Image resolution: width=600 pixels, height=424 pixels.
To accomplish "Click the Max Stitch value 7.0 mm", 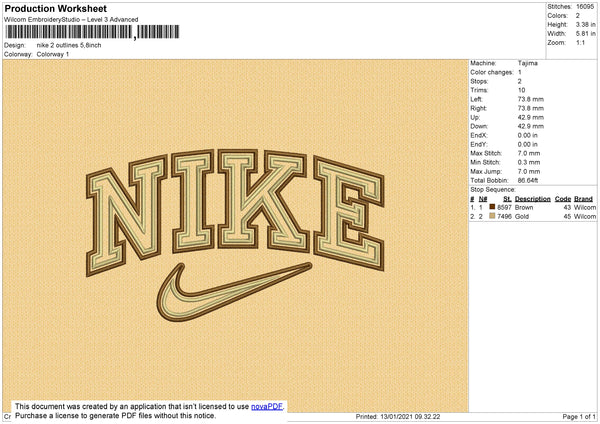I will click(x=529, y=153).
